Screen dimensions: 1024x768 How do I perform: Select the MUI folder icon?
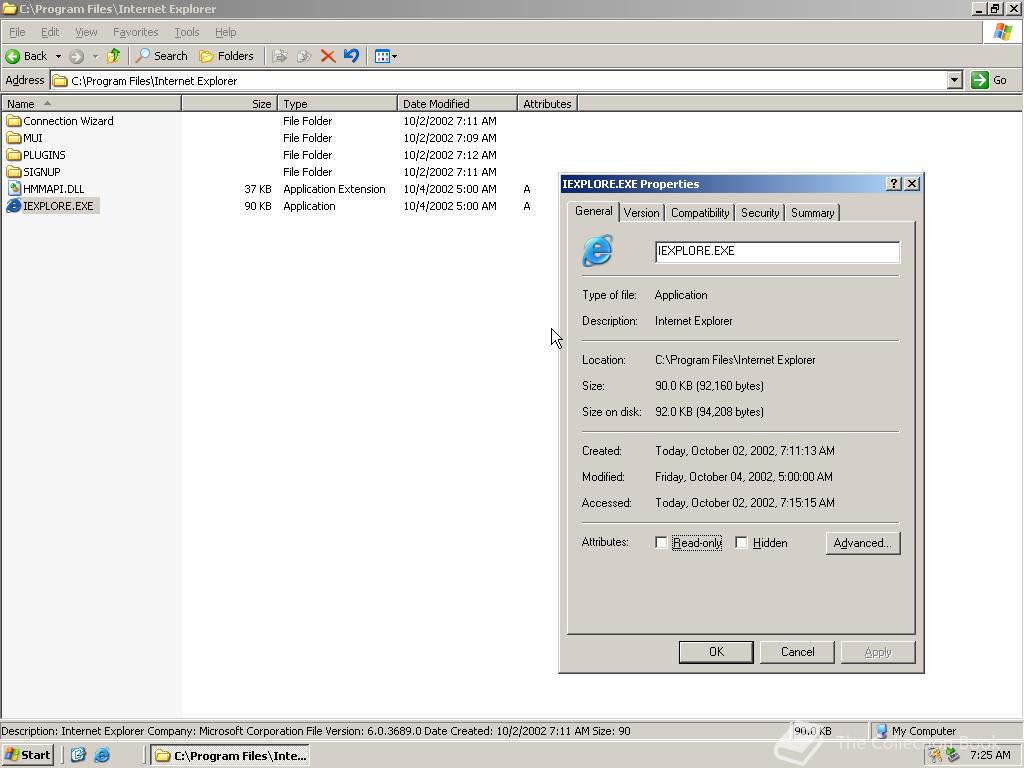[14, 138]
